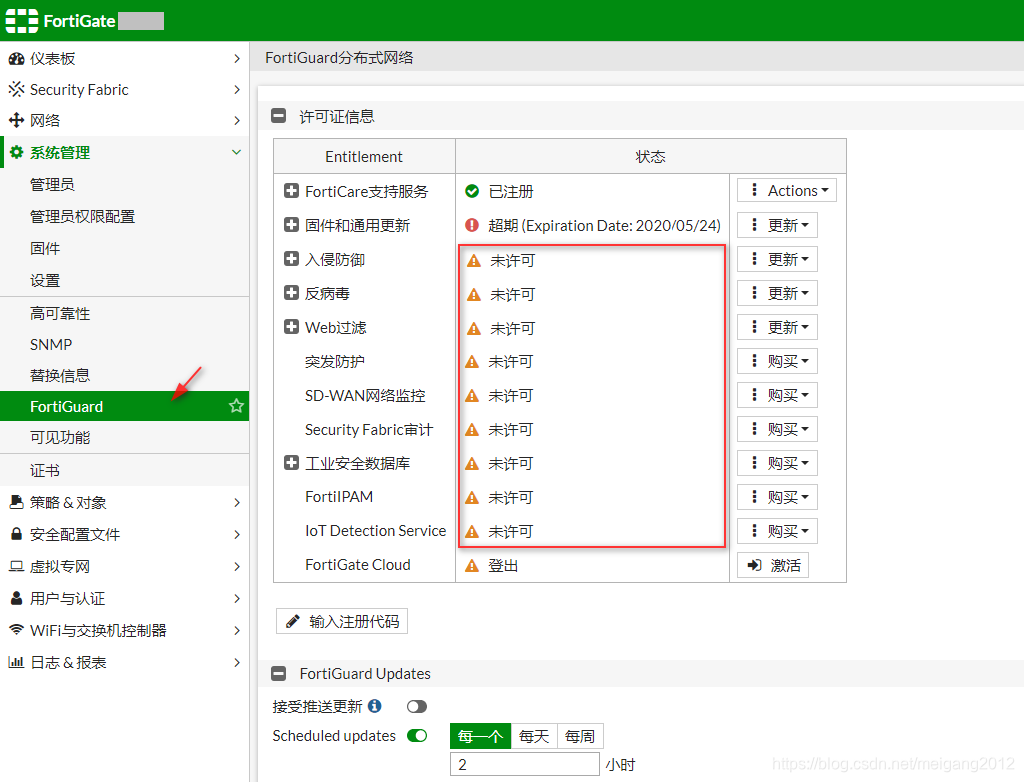This screenshot has height=782, width=1024.
Task: Select the 每周 update interval option
Action: click(580, 736)
